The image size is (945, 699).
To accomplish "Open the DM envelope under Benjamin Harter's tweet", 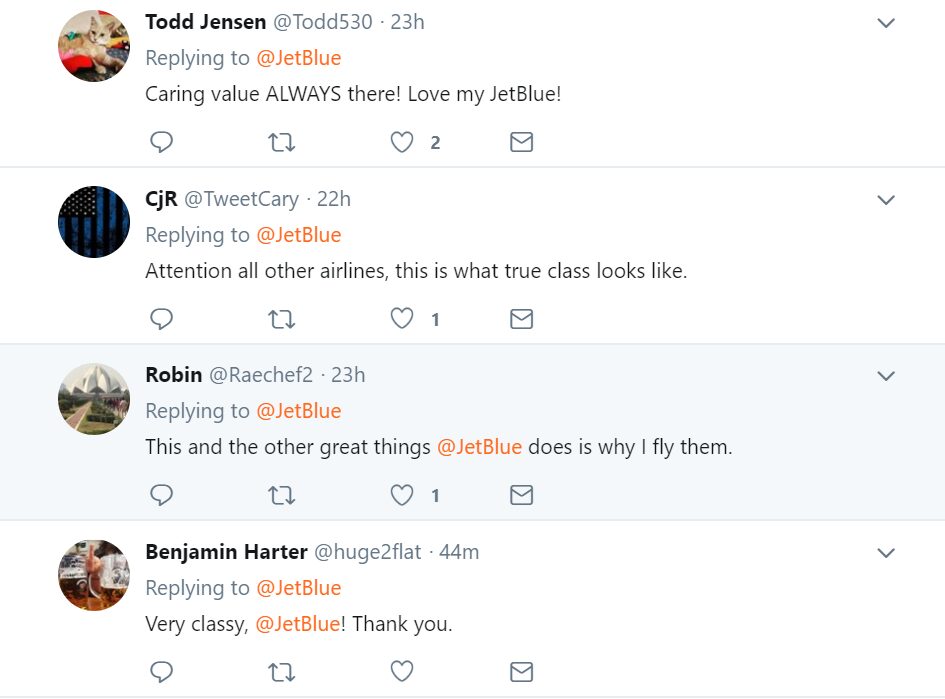I will click(521, 671).
